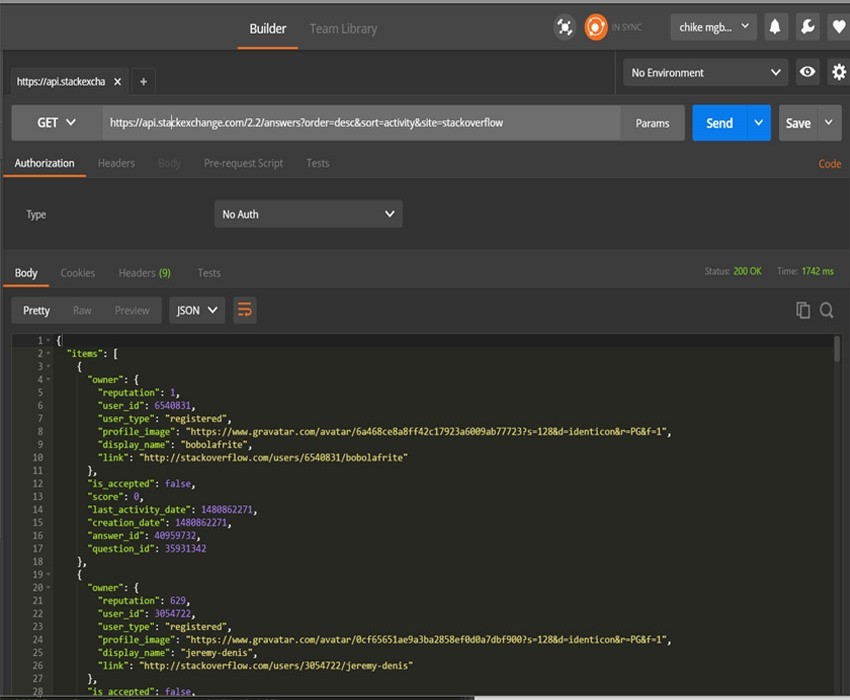Collapse the owner object at line 20
This screenshot has width=850, height=700.
pos(48,588)
